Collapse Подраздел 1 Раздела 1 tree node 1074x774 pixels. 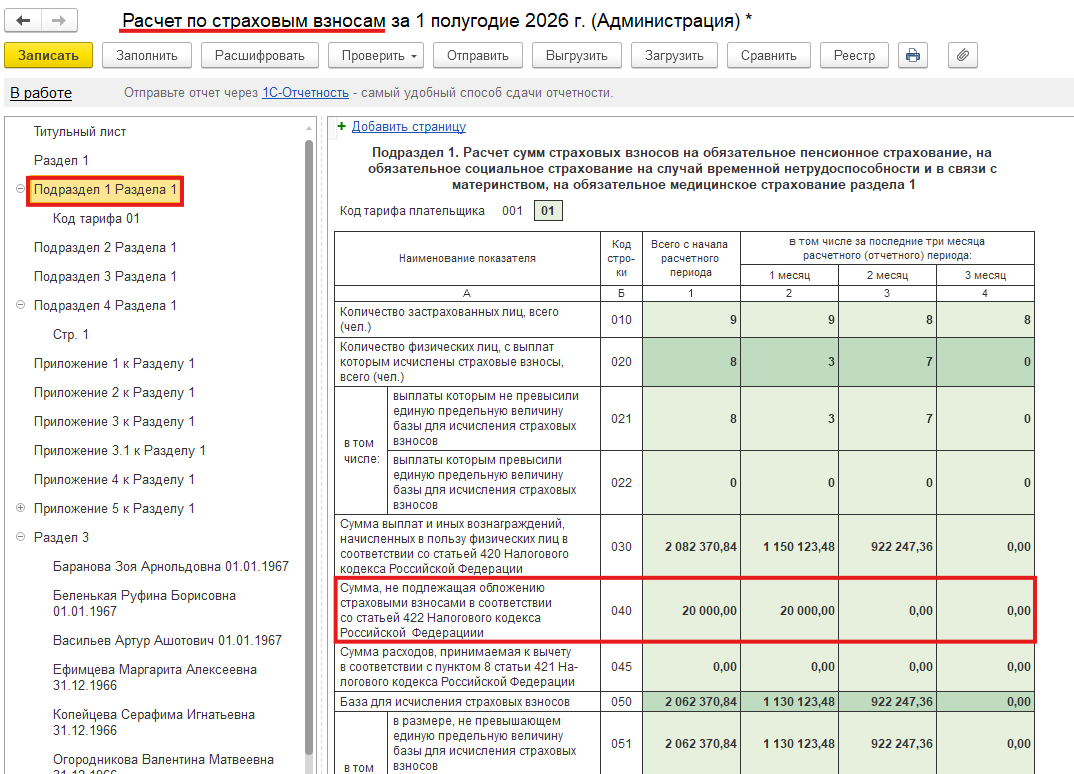click(21, 189)
